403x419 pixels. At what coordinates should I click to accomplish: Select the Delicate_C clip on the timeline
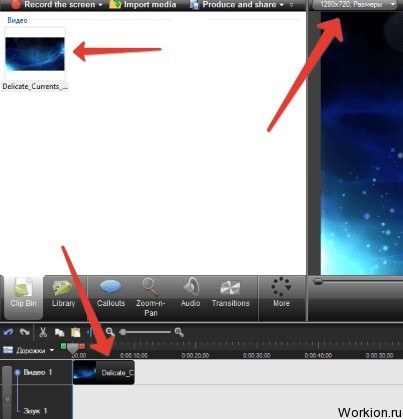pos(104,372)
